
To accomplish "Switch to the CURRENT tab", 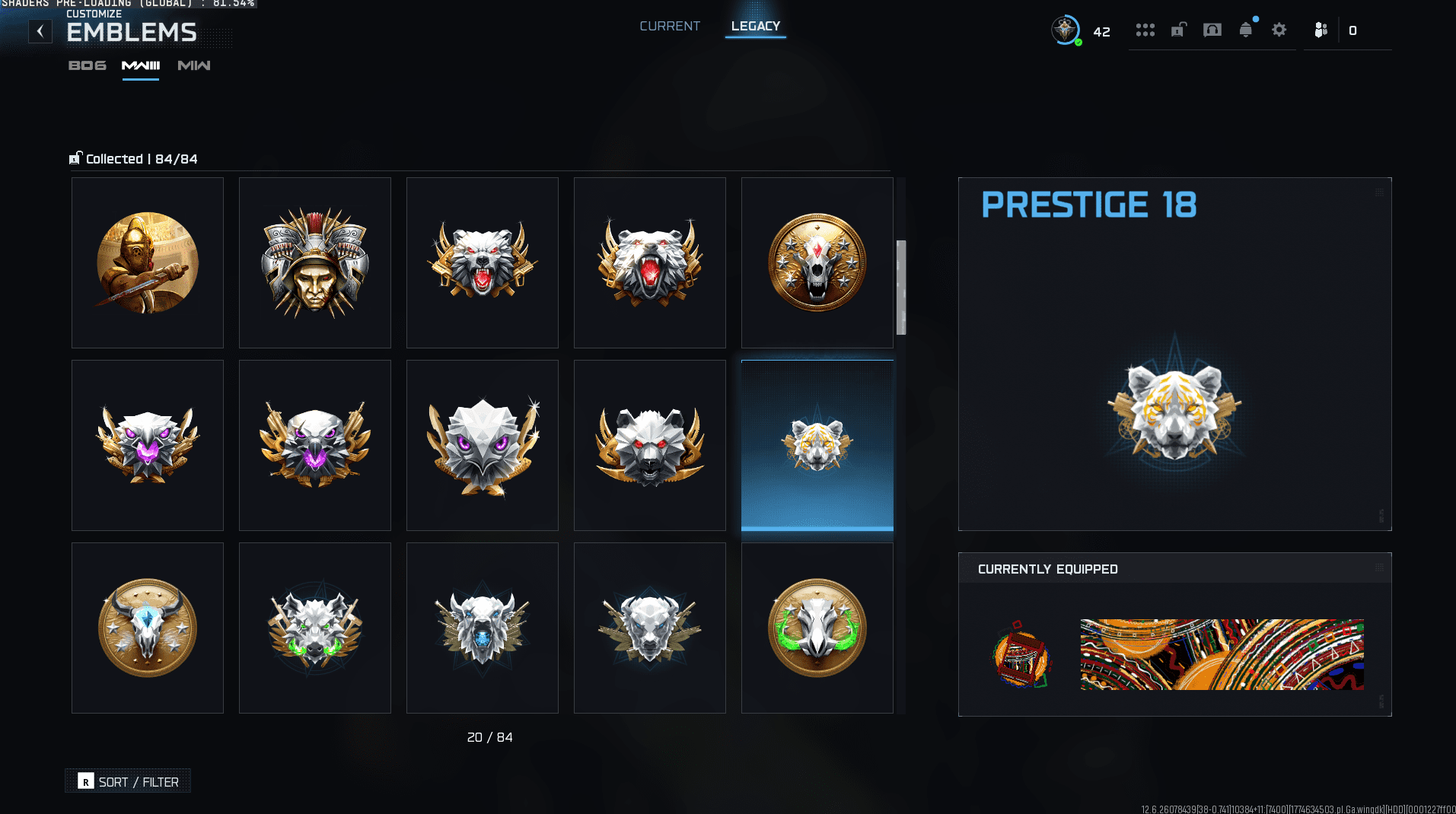I will [670, 26].
